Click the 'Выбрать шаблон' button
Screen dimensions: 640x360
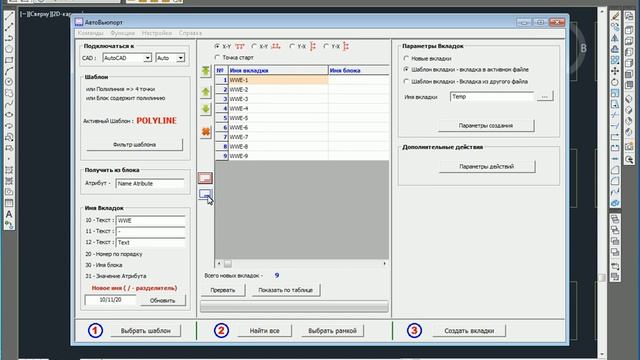[145, 331]
